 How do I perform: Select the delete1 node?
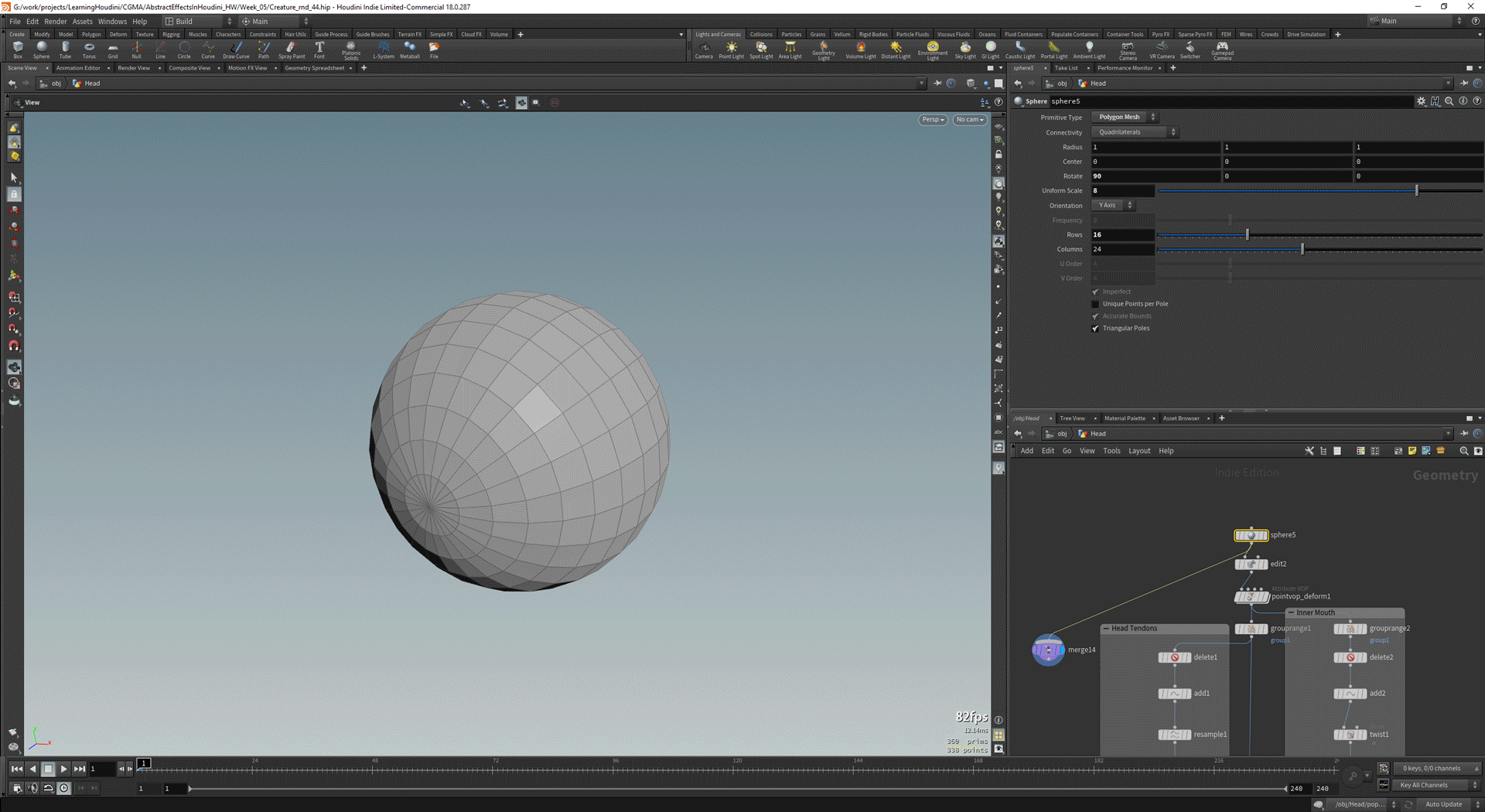click(x=1174, y=657)
